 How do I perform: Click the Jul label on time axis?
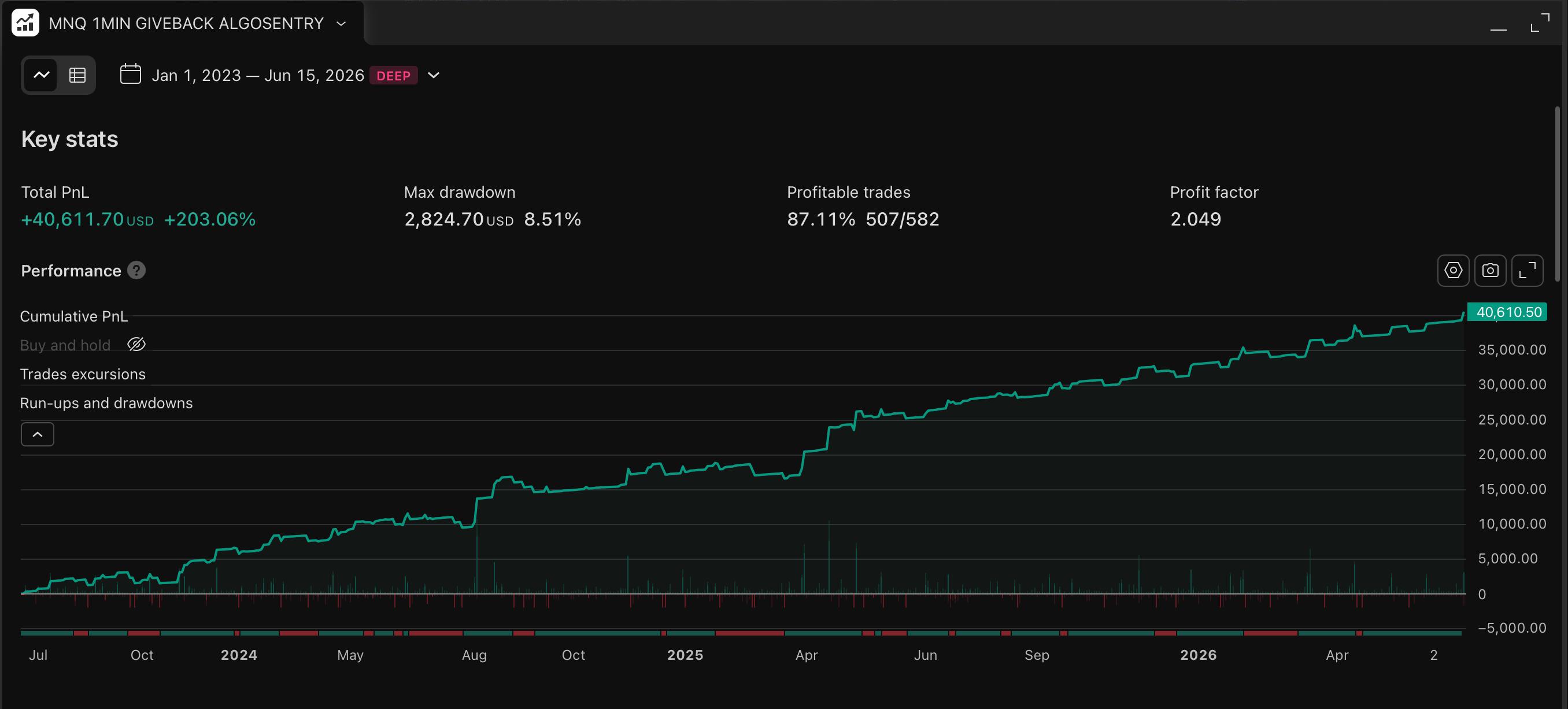(38, 655)
